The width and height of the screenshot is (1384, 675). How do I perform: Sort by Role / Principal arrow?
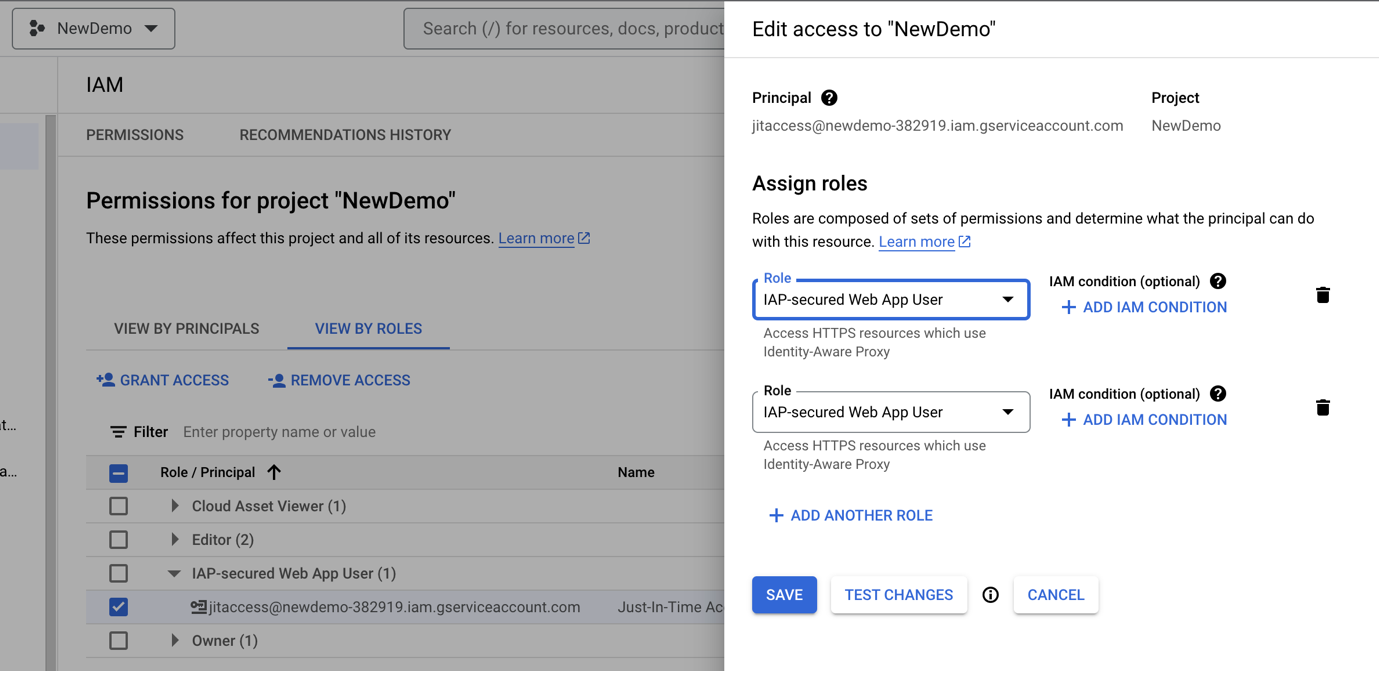click(274, 472)
